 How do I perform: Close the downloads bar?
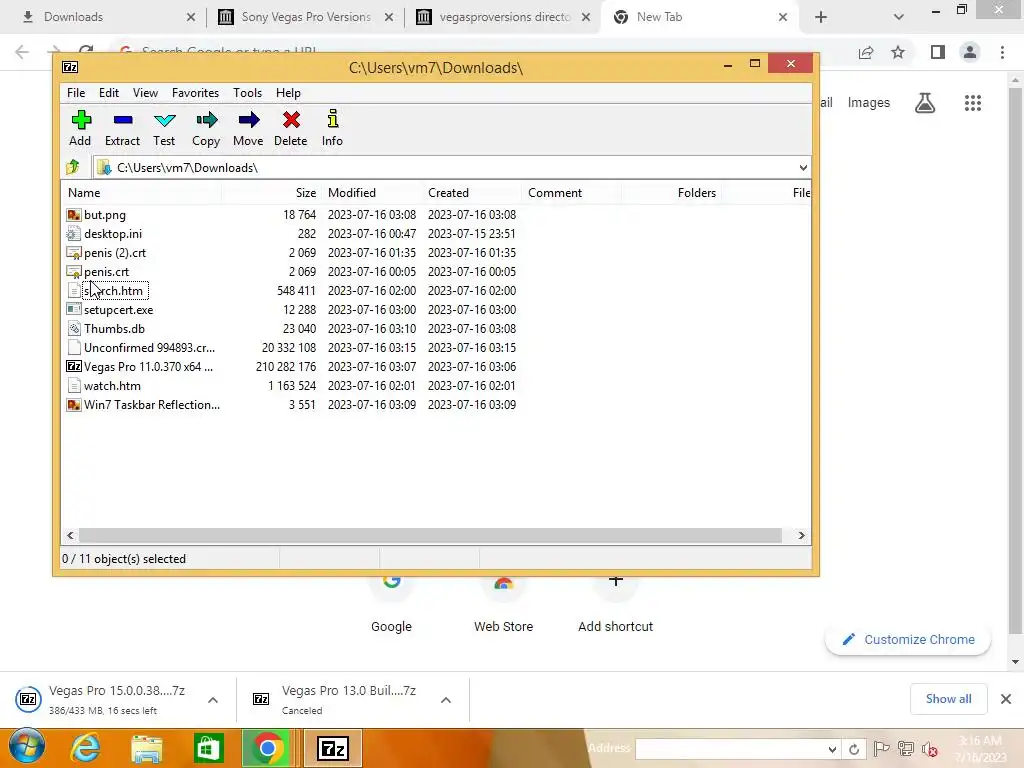click(x=1006, y=699)
